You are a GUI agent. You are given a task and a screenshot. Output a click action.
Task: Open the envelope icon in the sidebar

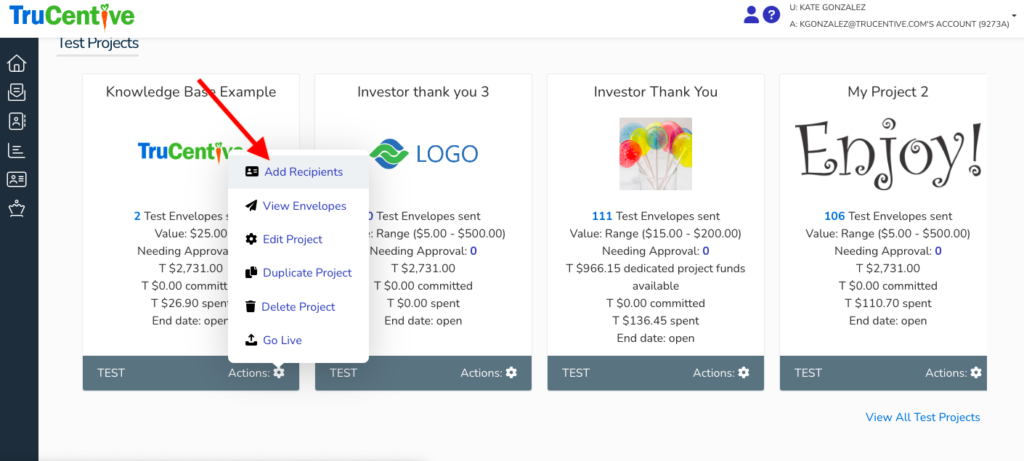click(x=16, y=93)
